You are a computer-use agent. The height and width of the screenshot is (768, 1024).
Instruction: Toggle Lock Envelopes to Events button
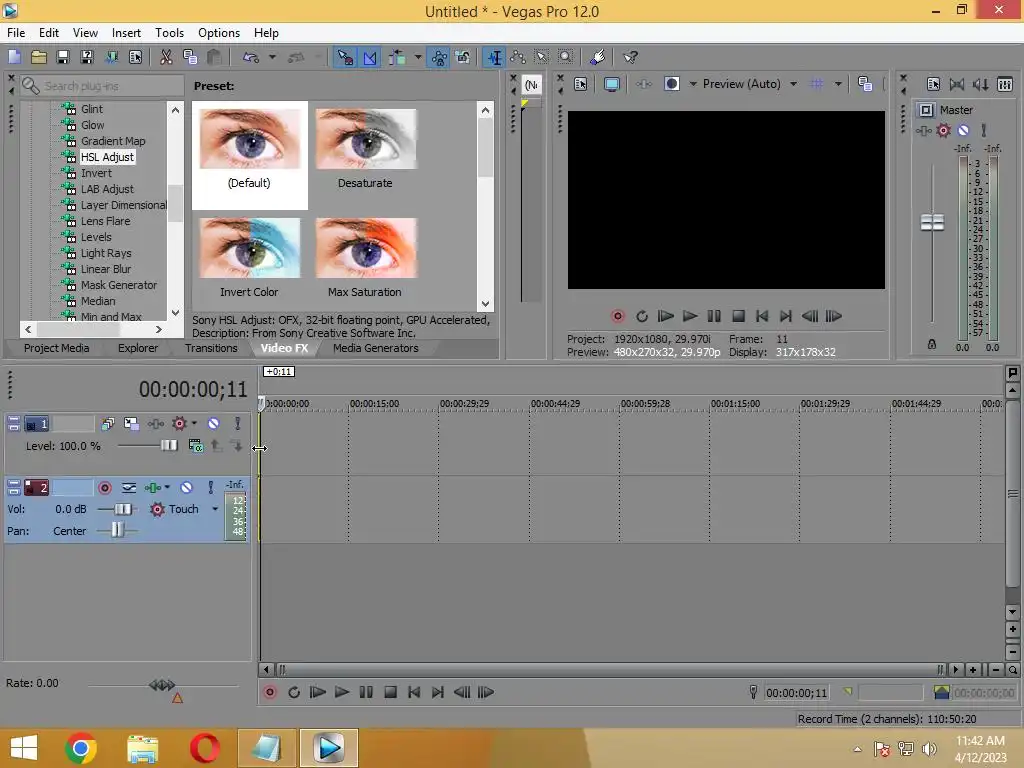pos(439,57)
